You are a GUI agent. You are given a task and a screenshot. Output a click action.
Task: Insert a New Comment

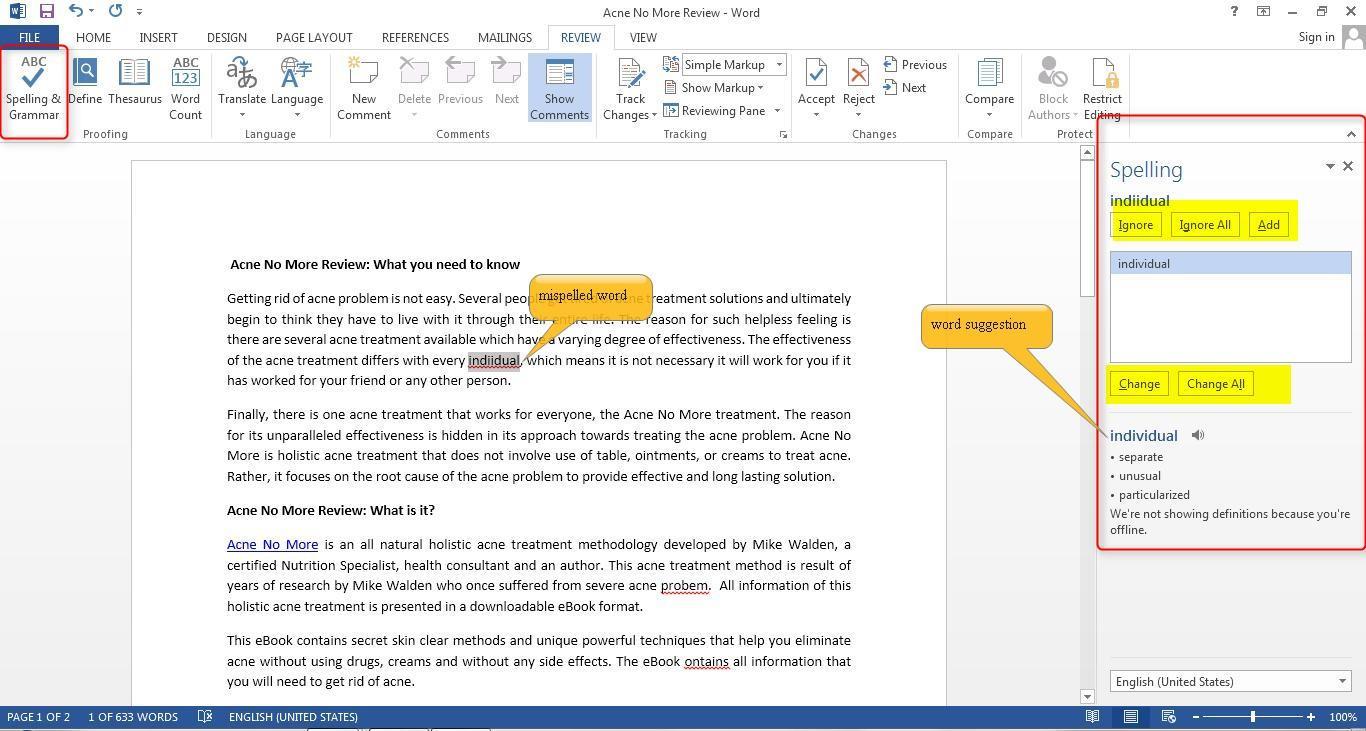pyautogui.click(x=363, y=88)
